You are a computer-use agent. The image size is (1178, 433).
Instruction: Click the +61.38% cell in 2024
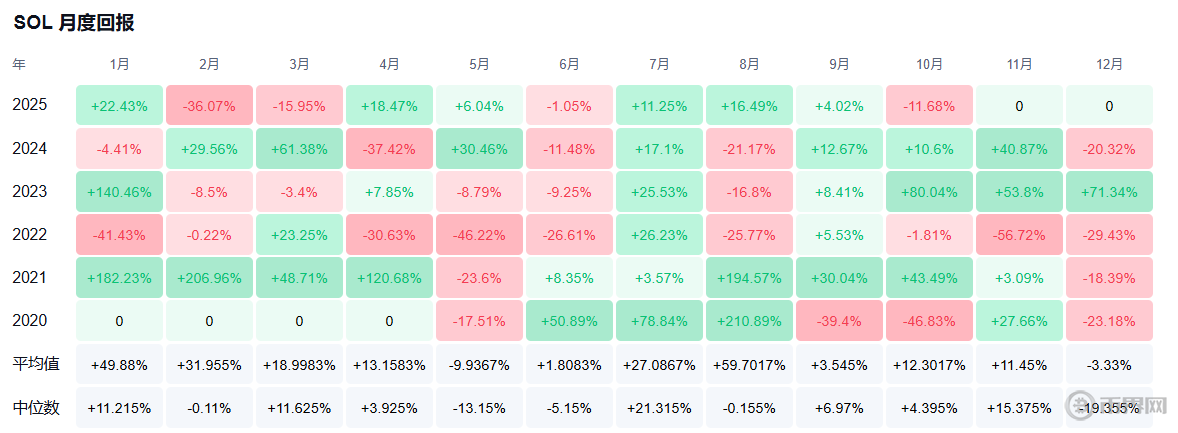coord(300,149)
